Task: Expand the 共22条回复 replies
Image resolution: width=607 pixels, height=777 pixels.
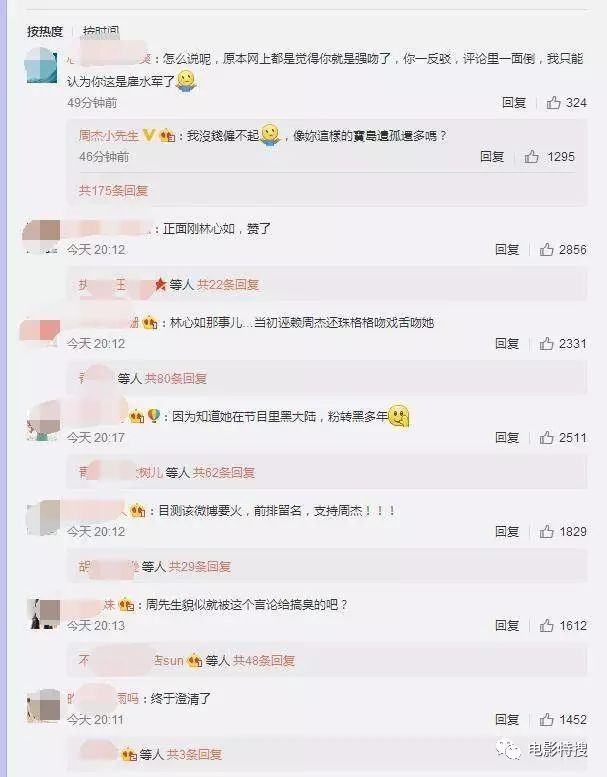Action: (x=228, y=284)
